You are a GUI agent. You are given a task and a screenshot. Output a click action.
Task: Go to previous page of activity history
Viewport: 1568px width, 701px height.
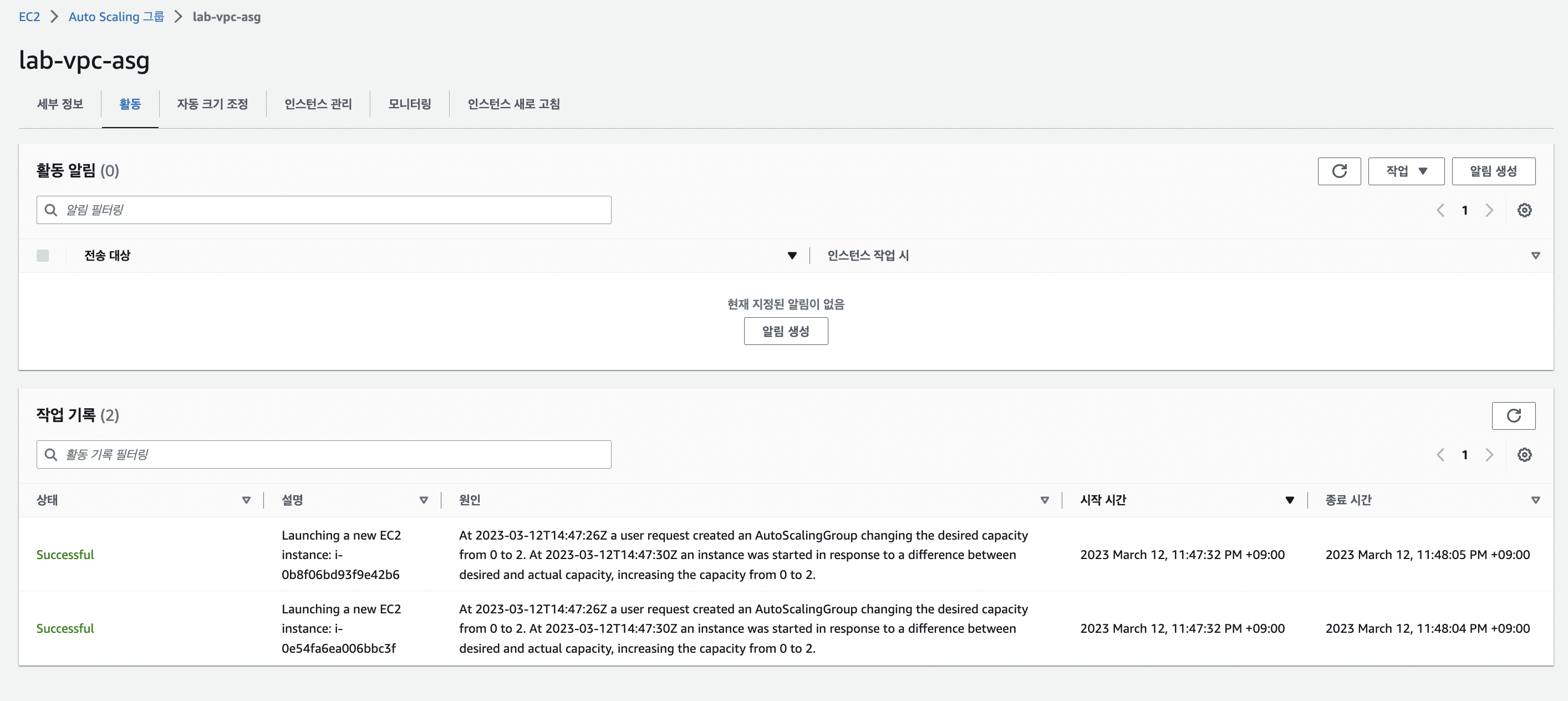click(1440, 454)
